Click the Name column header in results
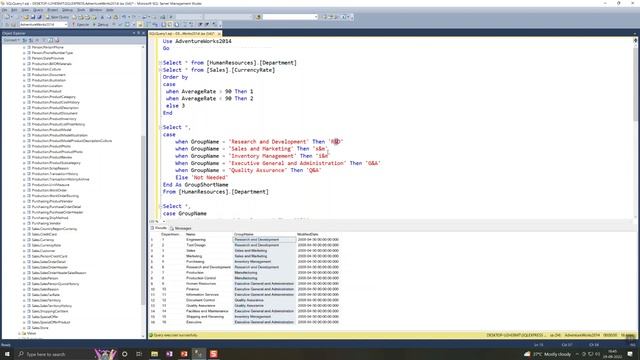Viewport: 640px width, 360px height. (209, 234)
